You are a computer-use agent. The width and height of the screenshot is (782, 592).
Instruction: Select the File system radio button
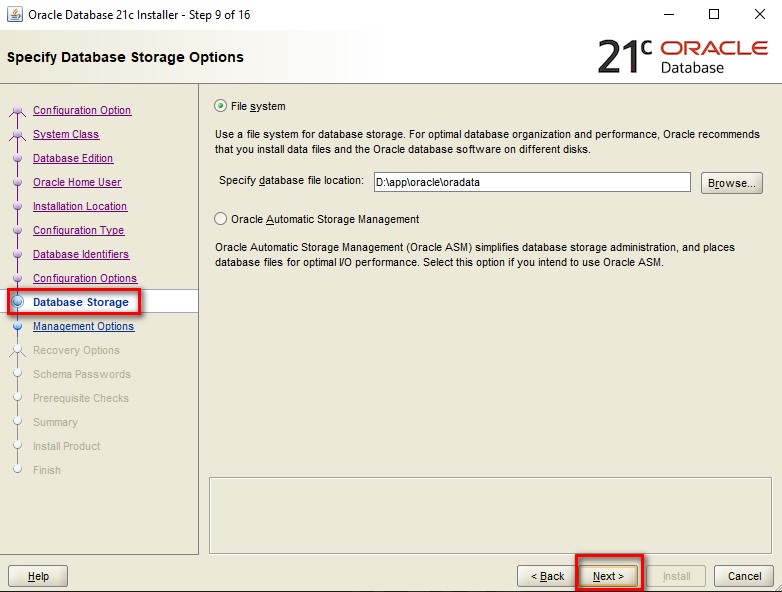(x=220, y=106)
